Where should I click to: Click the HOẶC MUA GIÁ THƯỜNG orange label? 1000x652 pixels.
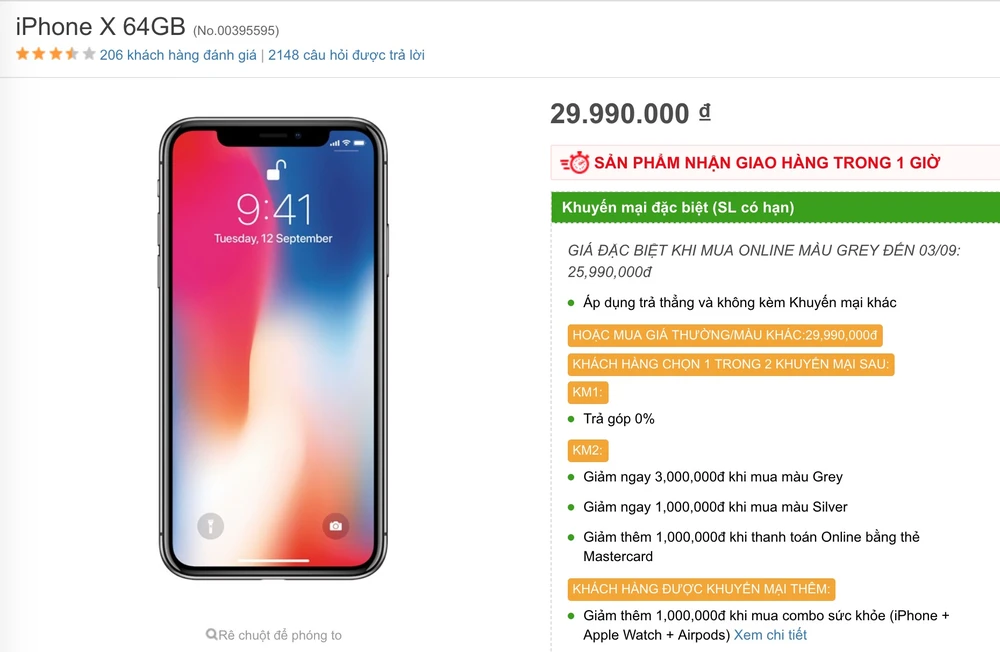point(725,336)
